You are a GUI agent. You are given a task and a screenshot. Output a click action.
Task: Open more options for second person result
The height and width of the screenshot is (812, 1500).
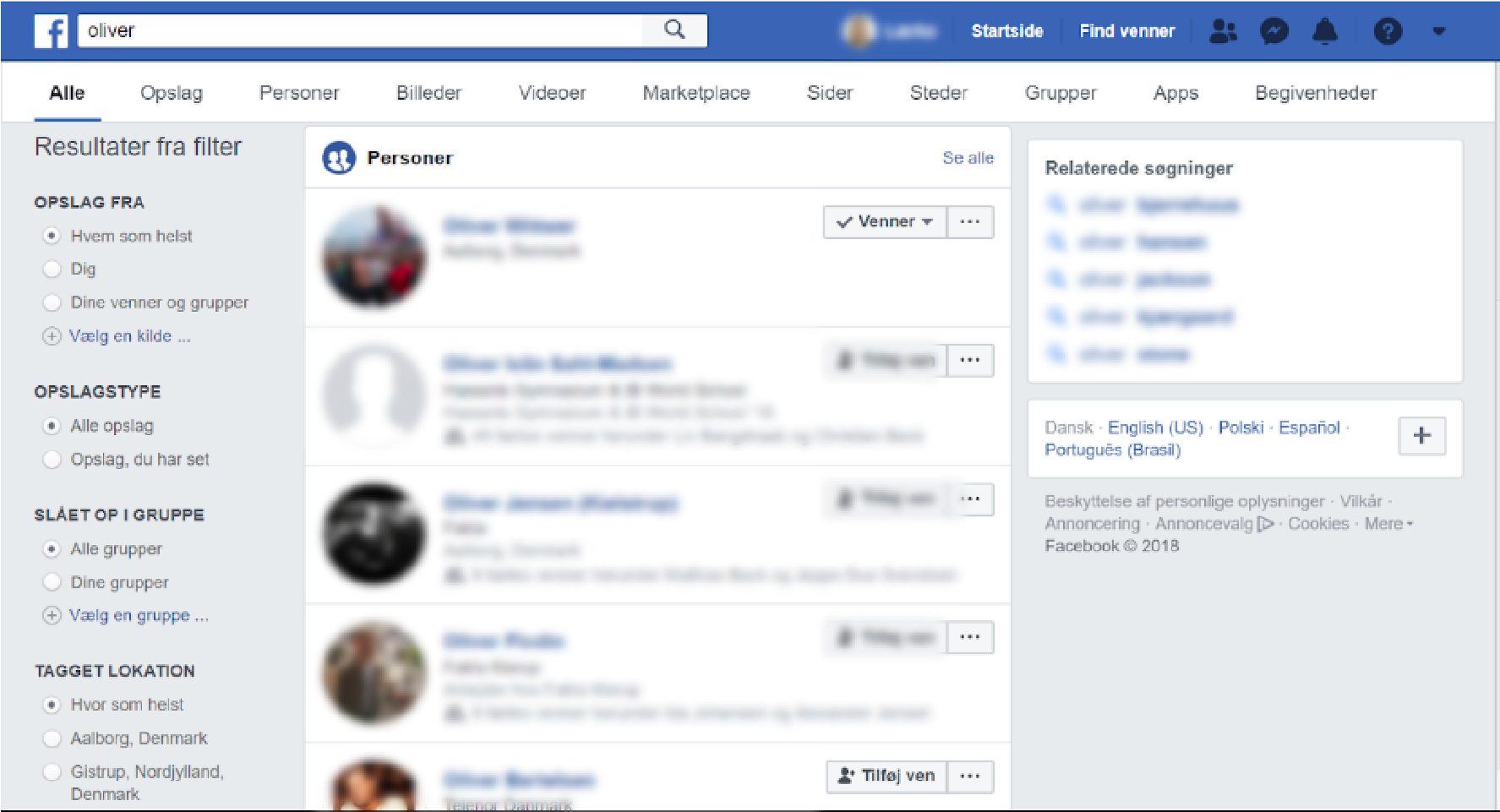click(970, 361)
